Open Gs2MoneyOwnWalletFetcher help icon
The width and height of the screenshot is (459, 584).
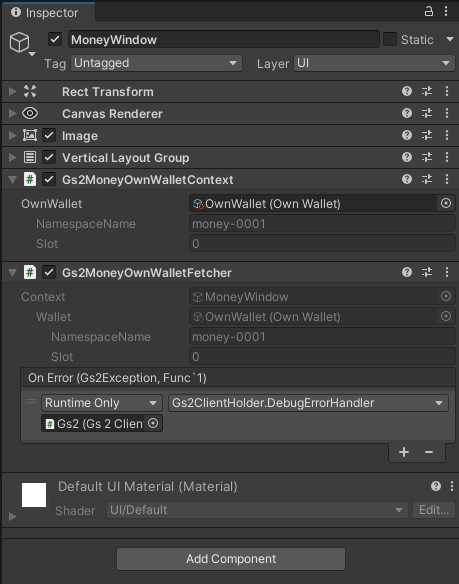pos(407,272)
